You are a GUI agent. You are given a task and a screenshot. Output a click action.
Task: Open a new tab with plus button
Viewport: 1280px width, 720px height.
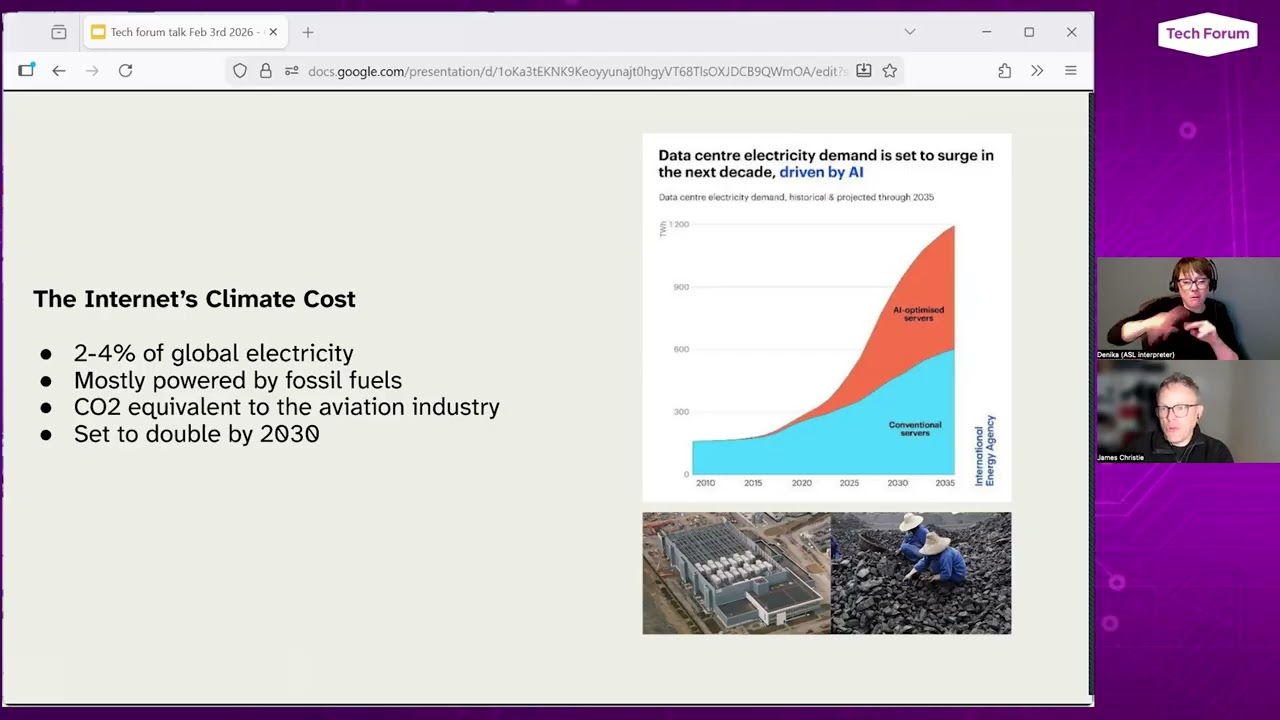(308, 32)
